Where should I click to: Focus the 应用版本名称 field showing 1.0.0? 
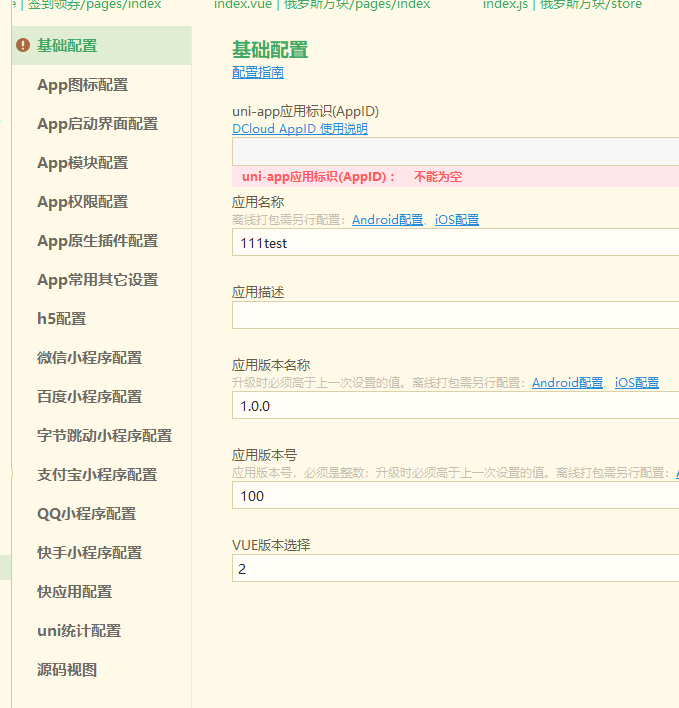click(x=456, y=405)
